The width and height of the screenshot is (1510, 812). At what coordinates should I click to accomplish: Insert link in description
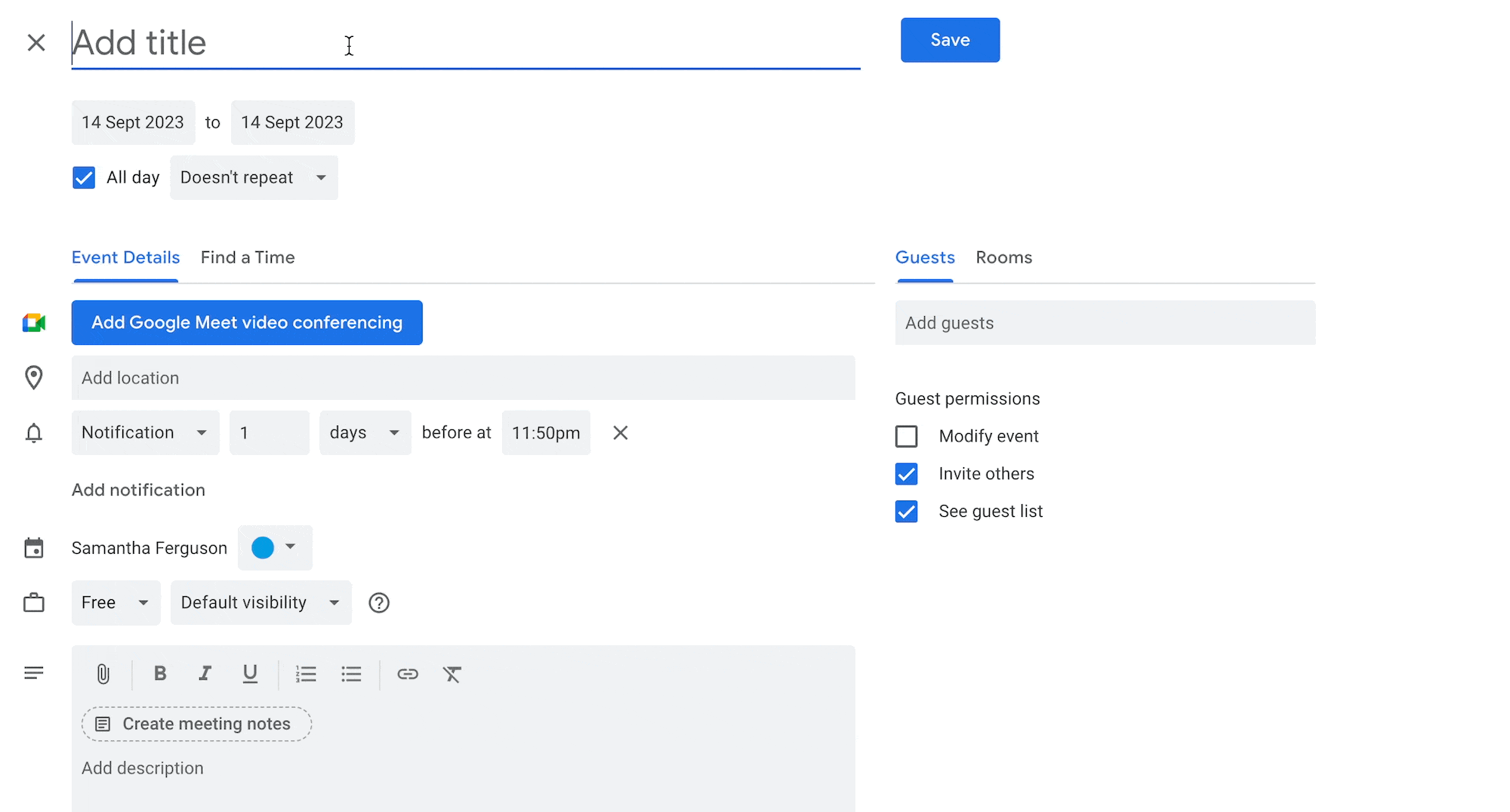[408, 674]
